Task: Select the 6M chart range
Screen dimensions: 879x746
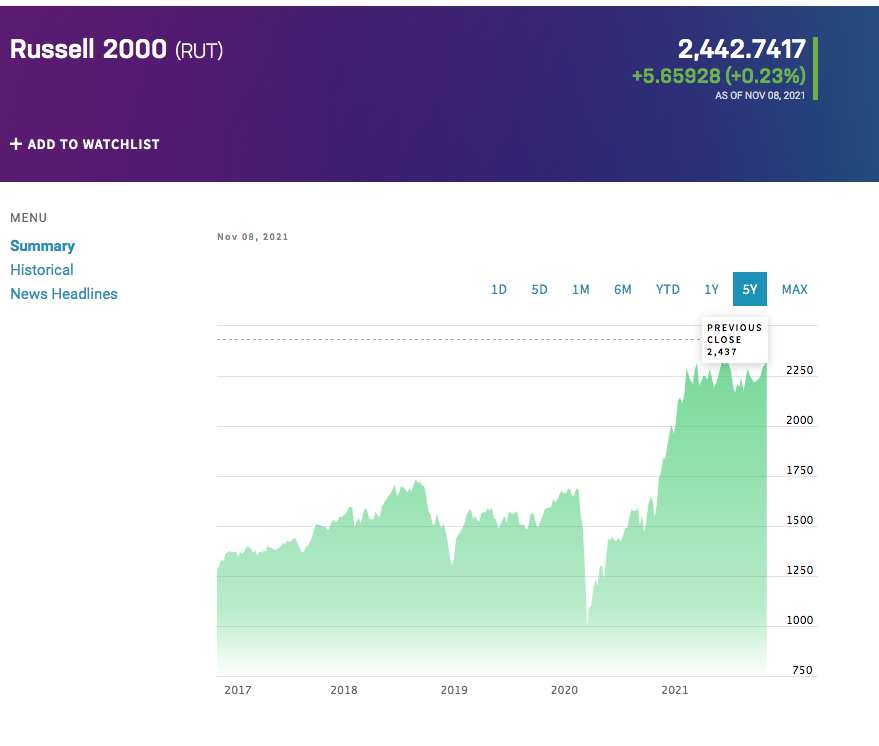Action: pos(623,289)
